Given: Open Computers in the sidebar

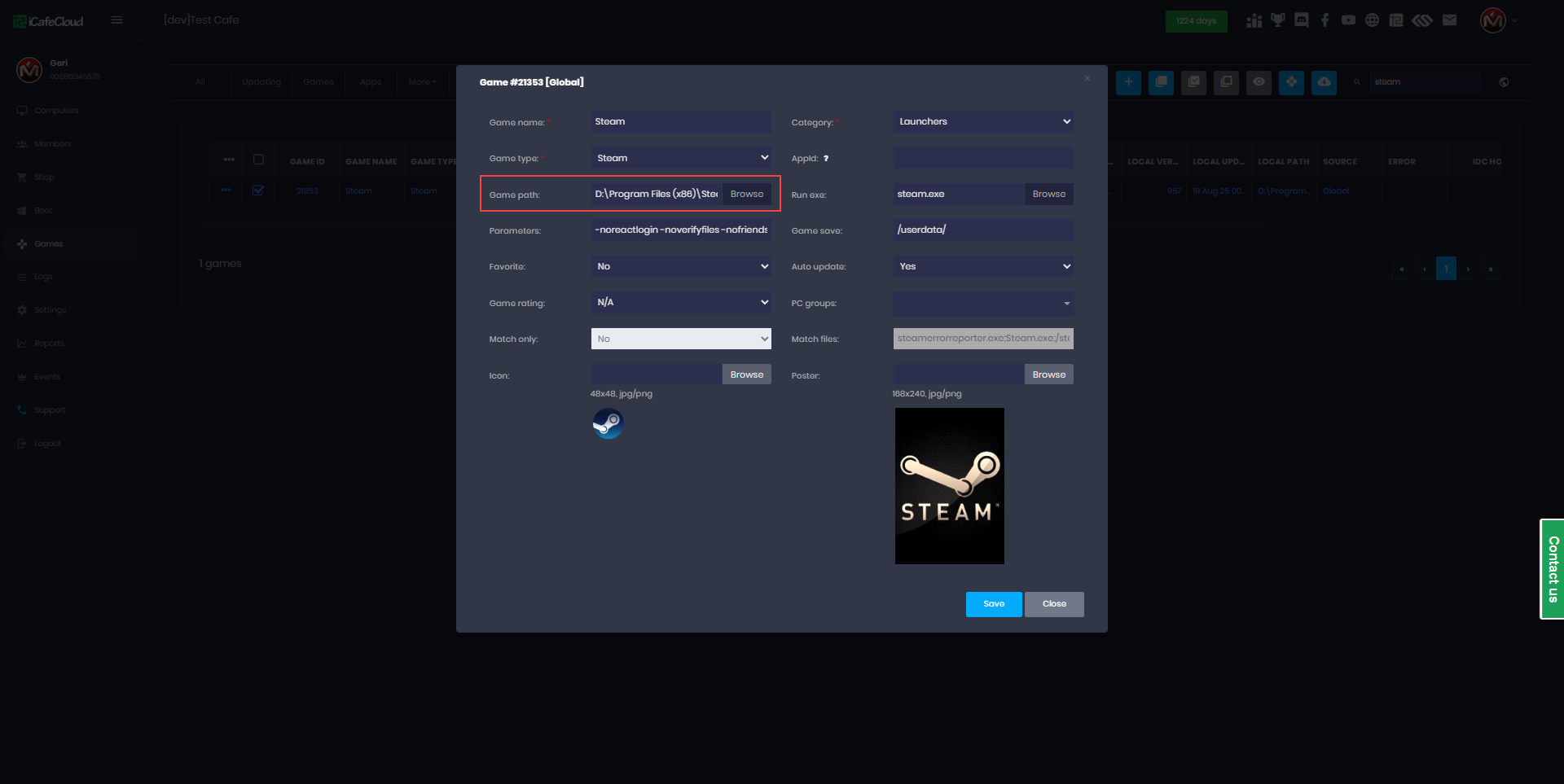Looking at the screenshot, I should pos(56,111).
